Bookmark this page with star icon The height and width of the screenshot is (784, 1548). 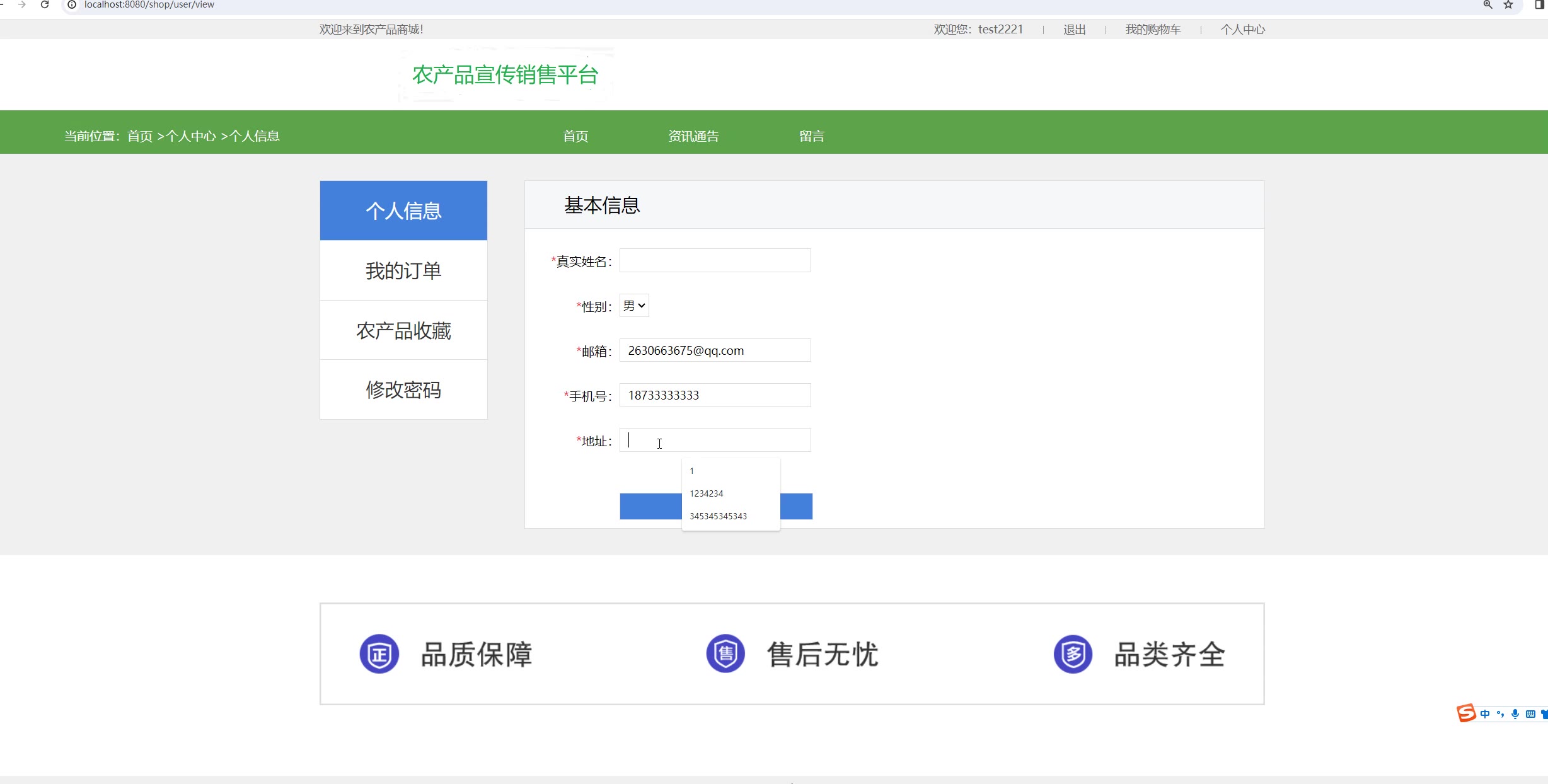click(x=1508, y=5)
